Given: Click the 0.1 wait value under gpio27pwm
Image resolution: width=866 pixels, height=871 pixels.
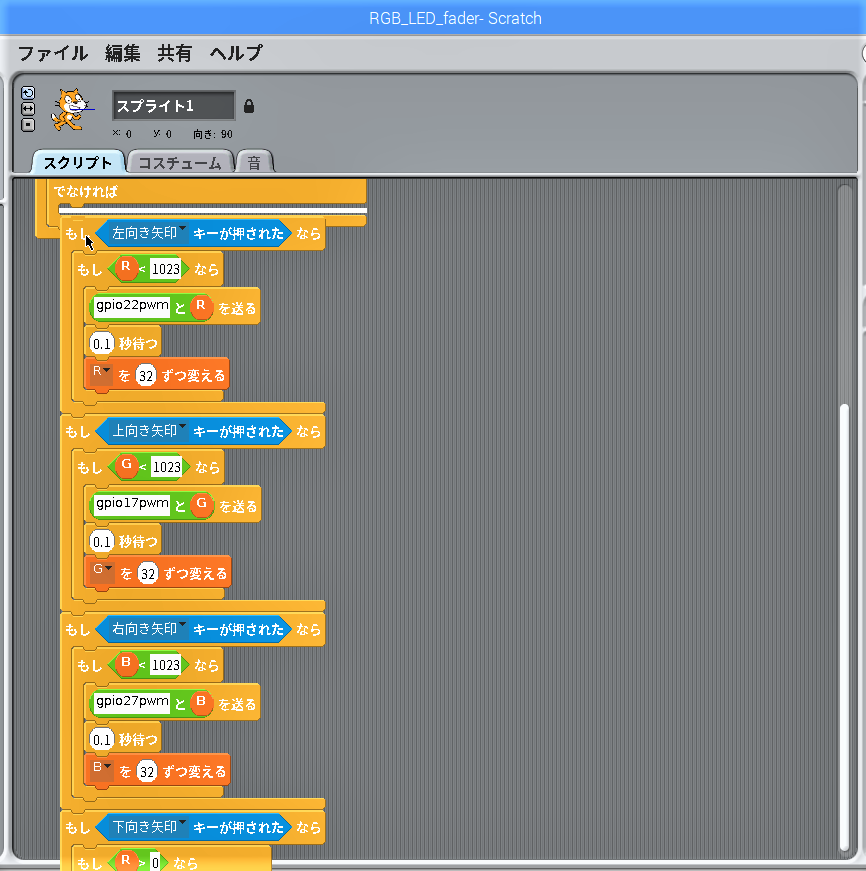Looking at the screenshot, I should tap(102, 740).
